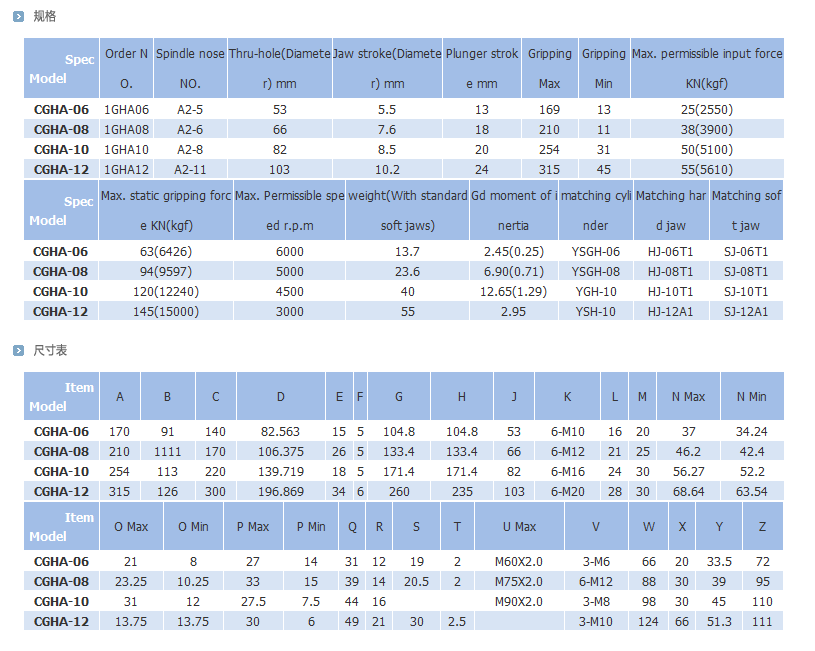Click weight value 23.6
This screenshot has height=651, width=815.
click(x=407, y=271)
